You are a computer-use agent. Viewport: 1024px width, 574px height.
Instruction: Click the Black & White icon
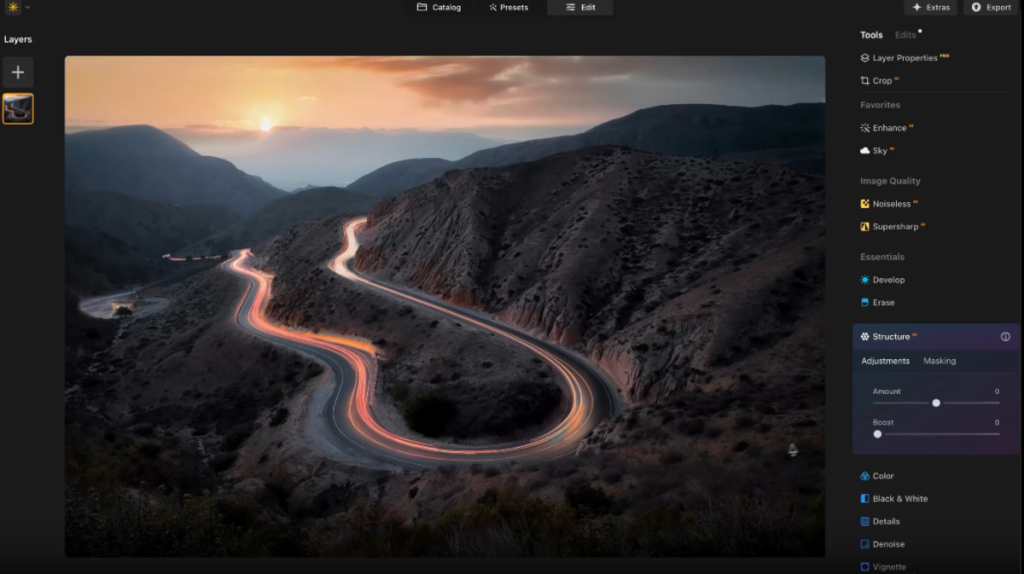(865, 499)
